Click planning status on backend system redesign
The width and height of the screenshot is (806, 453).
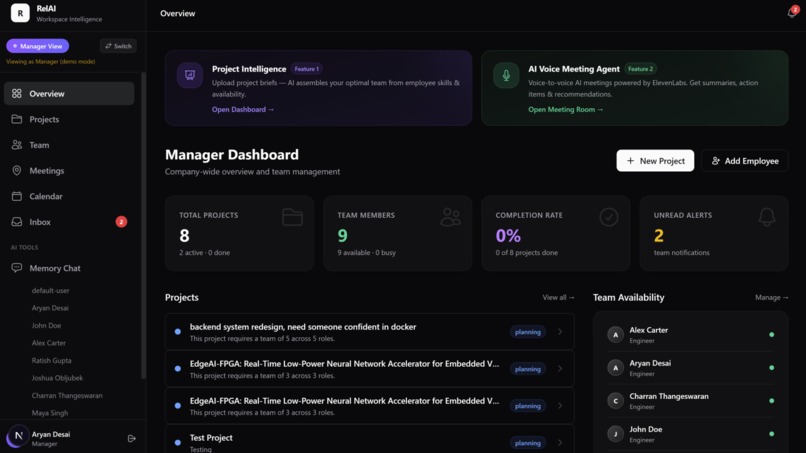528,332
